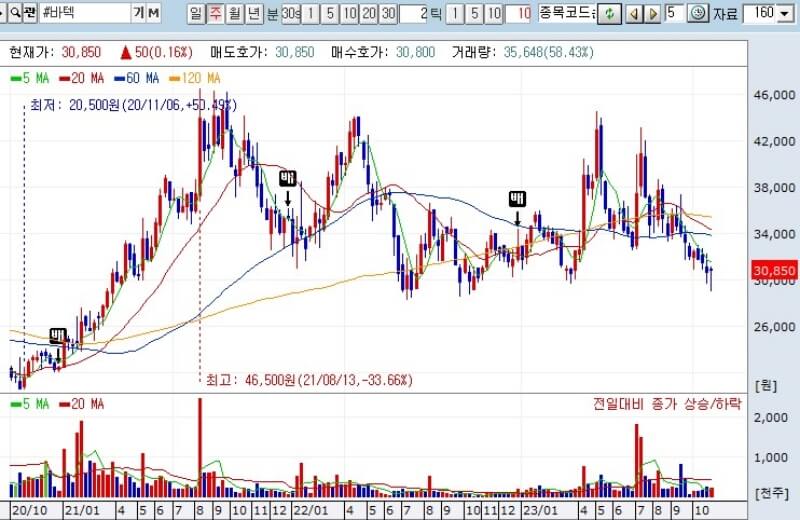
Task: Click the 20/10 date axis label
Action: (29, 511)
